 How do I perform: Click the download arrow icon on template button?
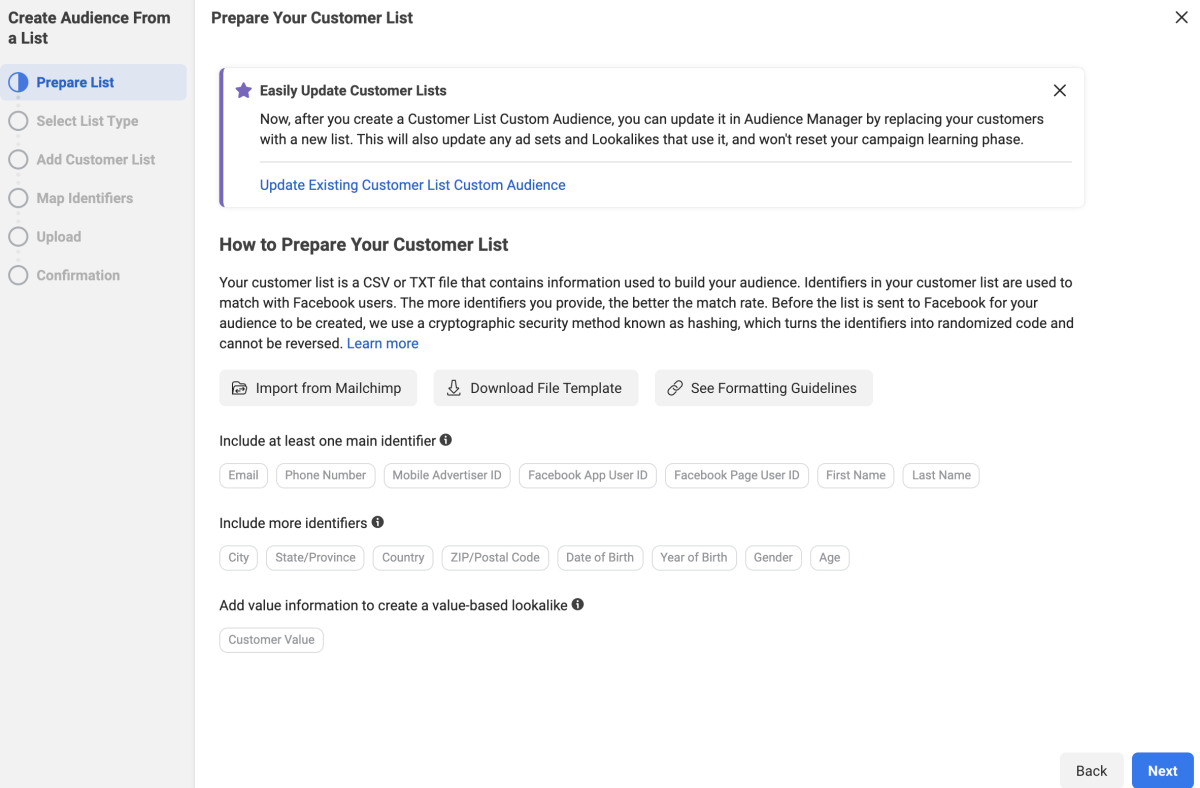[453, 387]
